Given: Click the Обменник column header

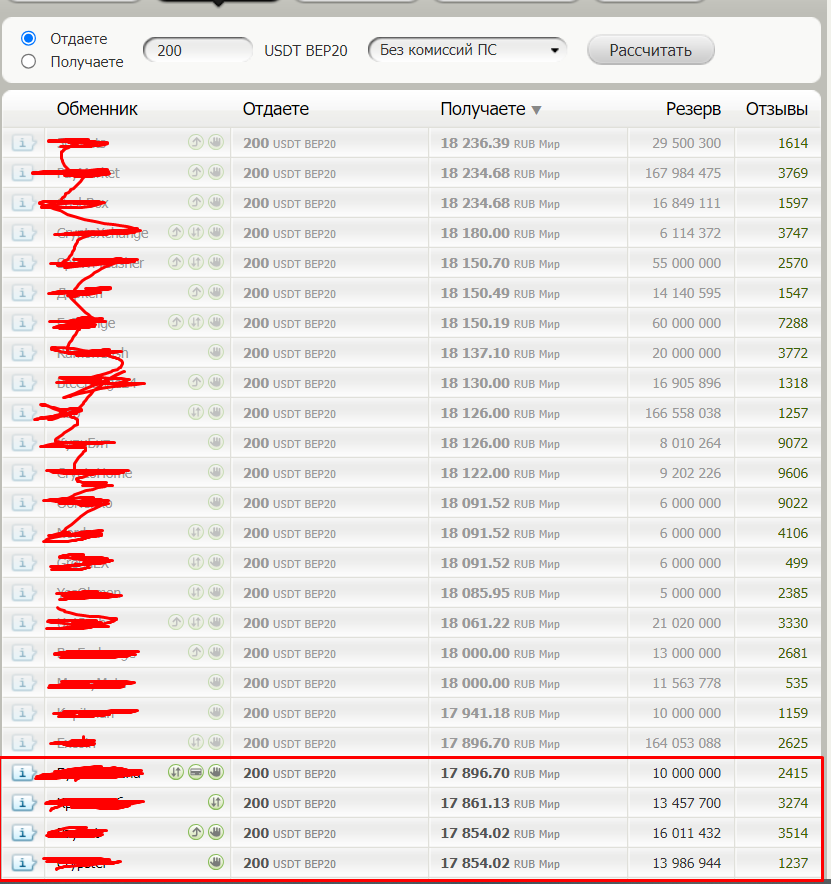Looking at the screenshot, I should coord(97,109).
